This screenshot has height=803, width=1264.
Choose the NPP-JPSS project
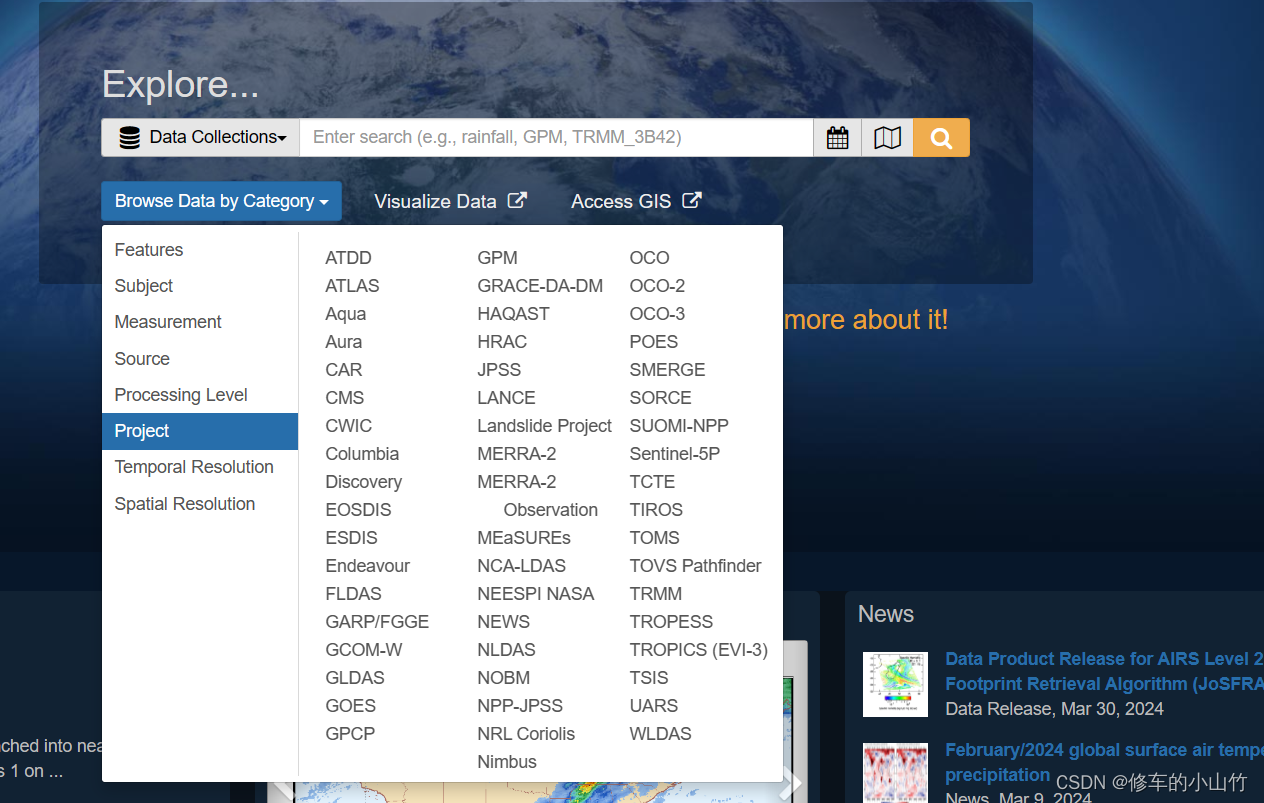[520, 706]
